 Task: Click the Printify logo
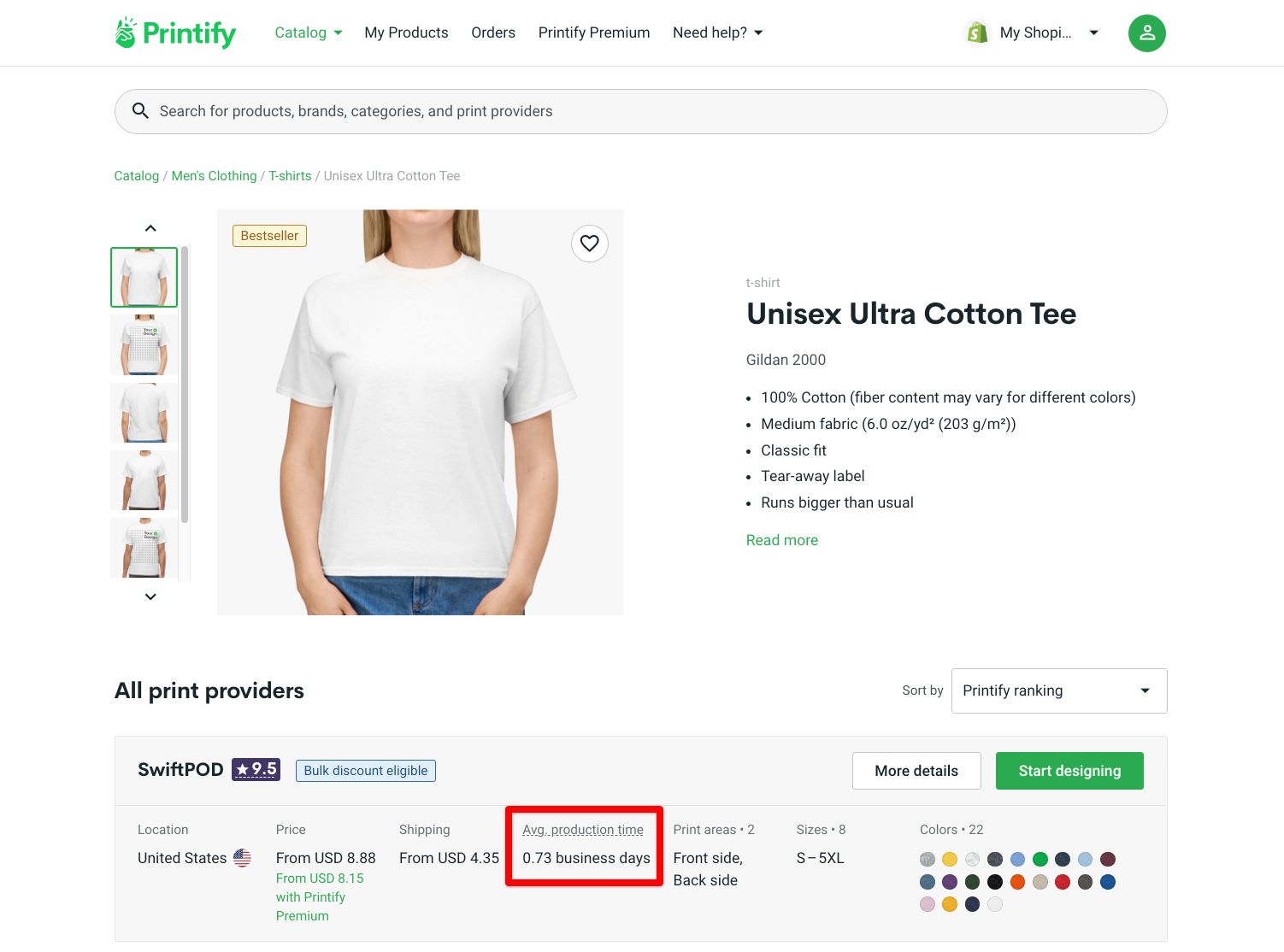click(x=175, y=32)
